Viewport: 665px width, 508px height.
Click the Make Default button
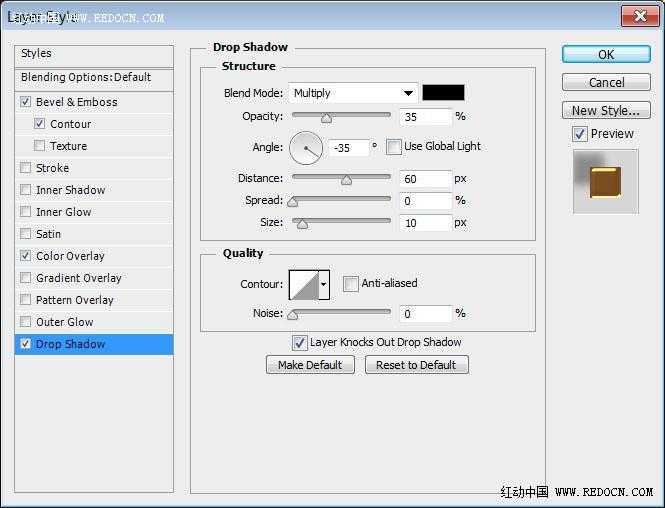[x=310, y=365]
